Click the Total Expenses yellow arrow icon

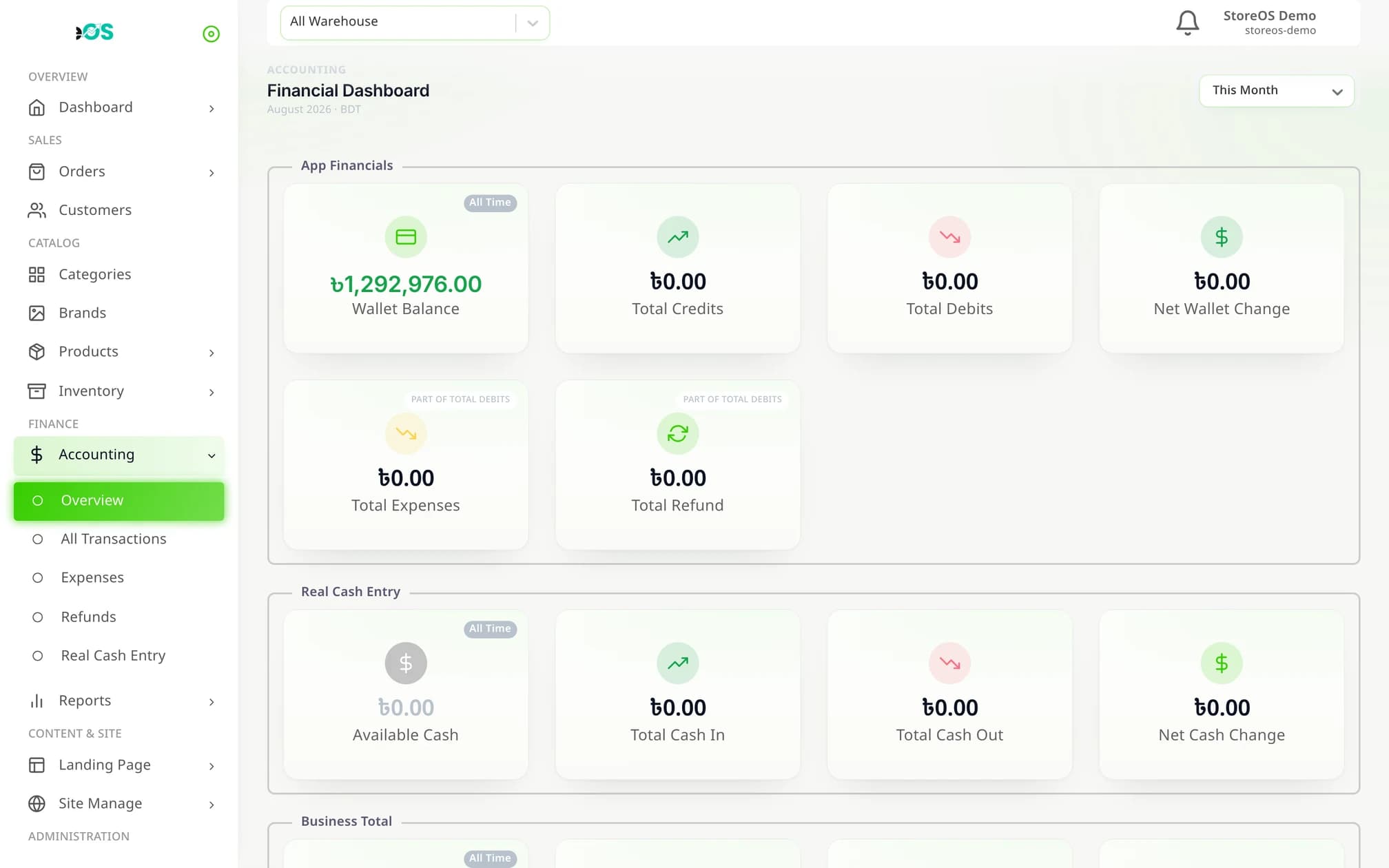tap(406, 433)
